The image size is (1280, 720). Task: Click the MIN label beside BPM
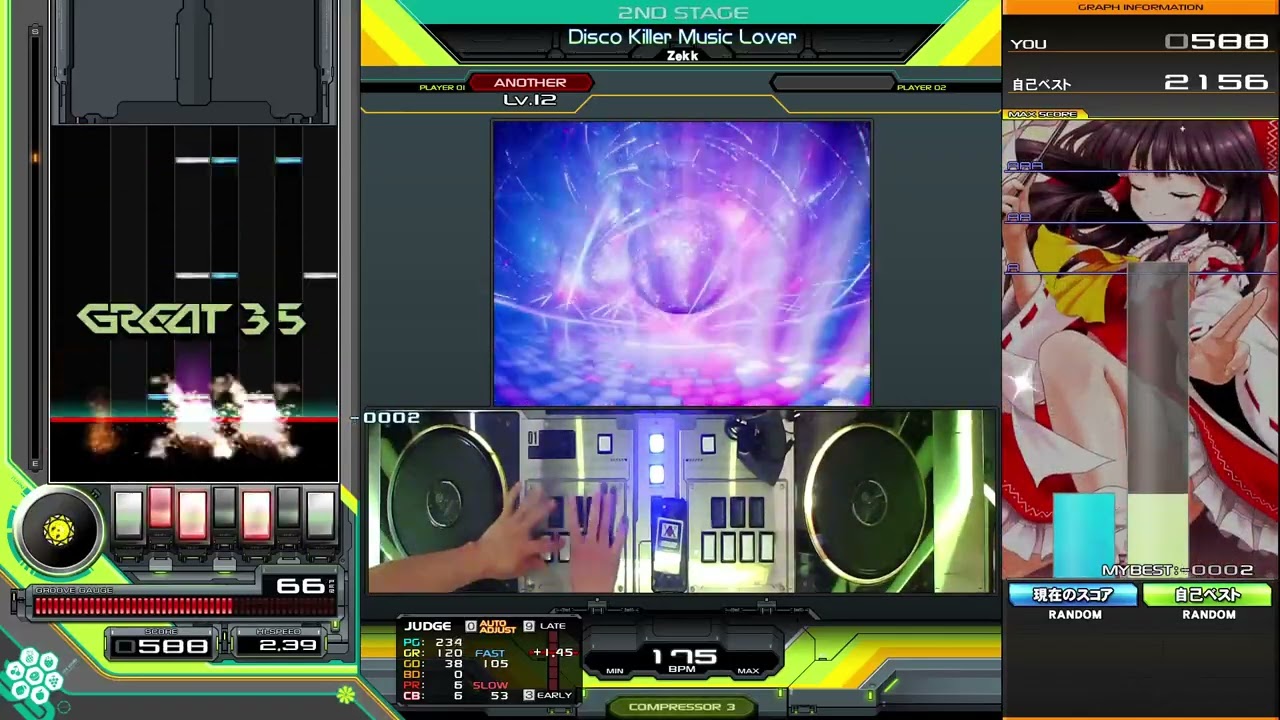pyautogui.click(x=615, y=671)
